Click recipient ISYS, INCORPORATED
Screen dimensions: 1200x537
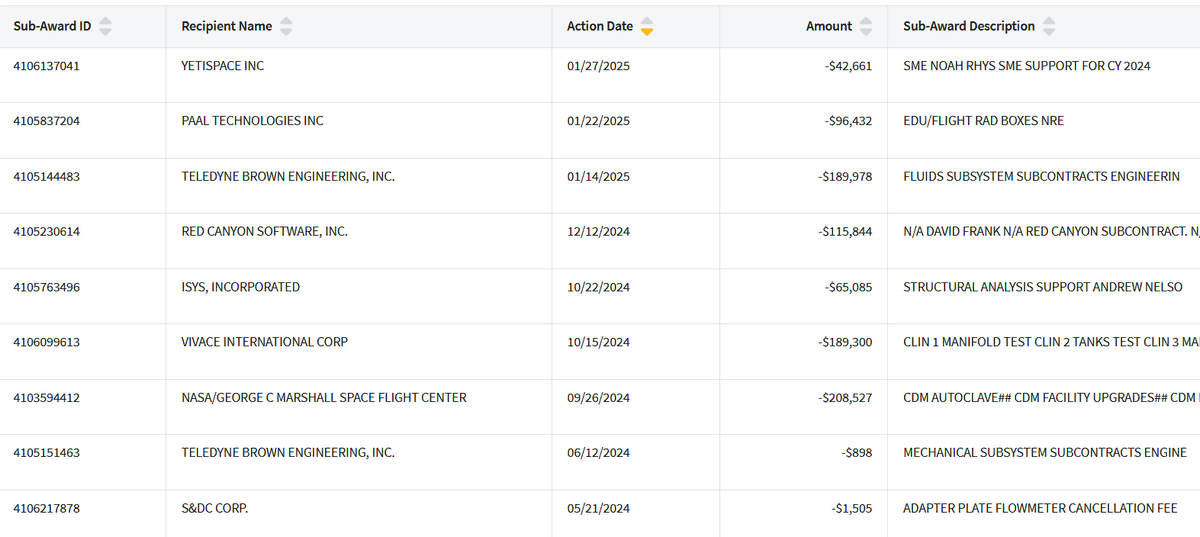pyautogui.click(x=241, y=287)
